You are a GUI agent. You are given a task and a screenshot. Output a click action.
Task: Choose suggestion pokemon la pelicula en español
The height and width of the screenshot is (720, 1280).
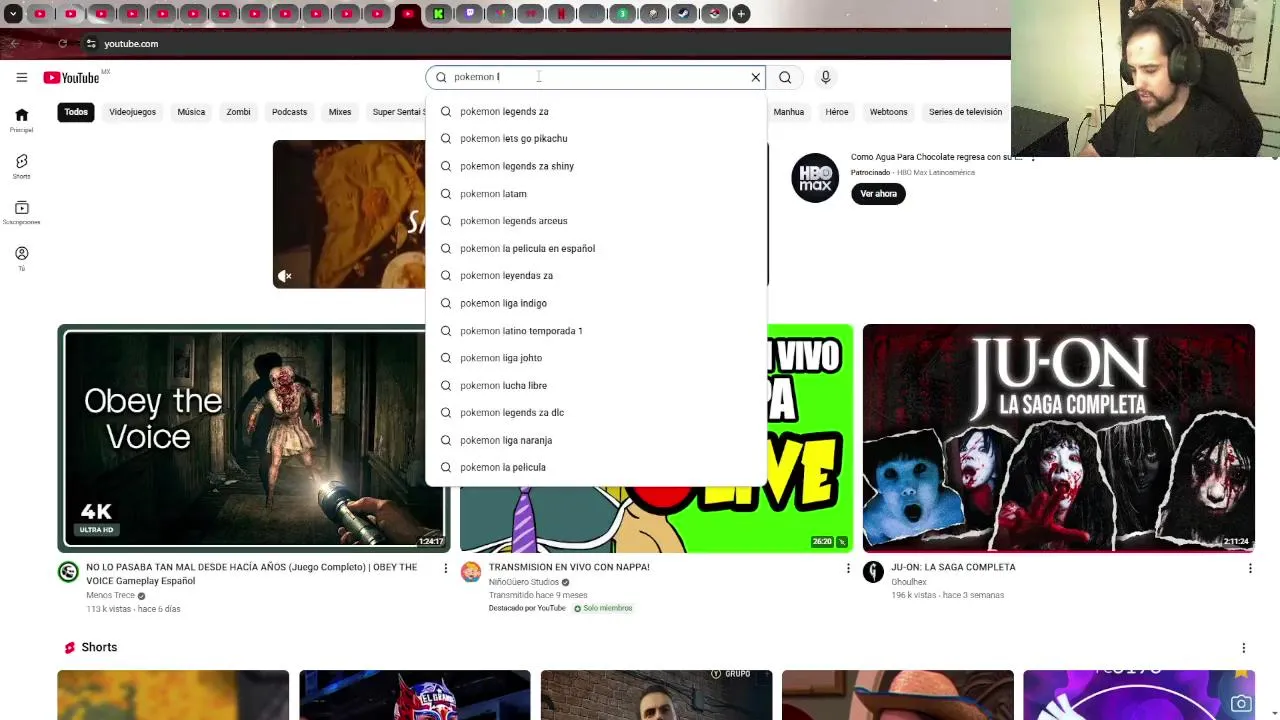pos(596,249)
